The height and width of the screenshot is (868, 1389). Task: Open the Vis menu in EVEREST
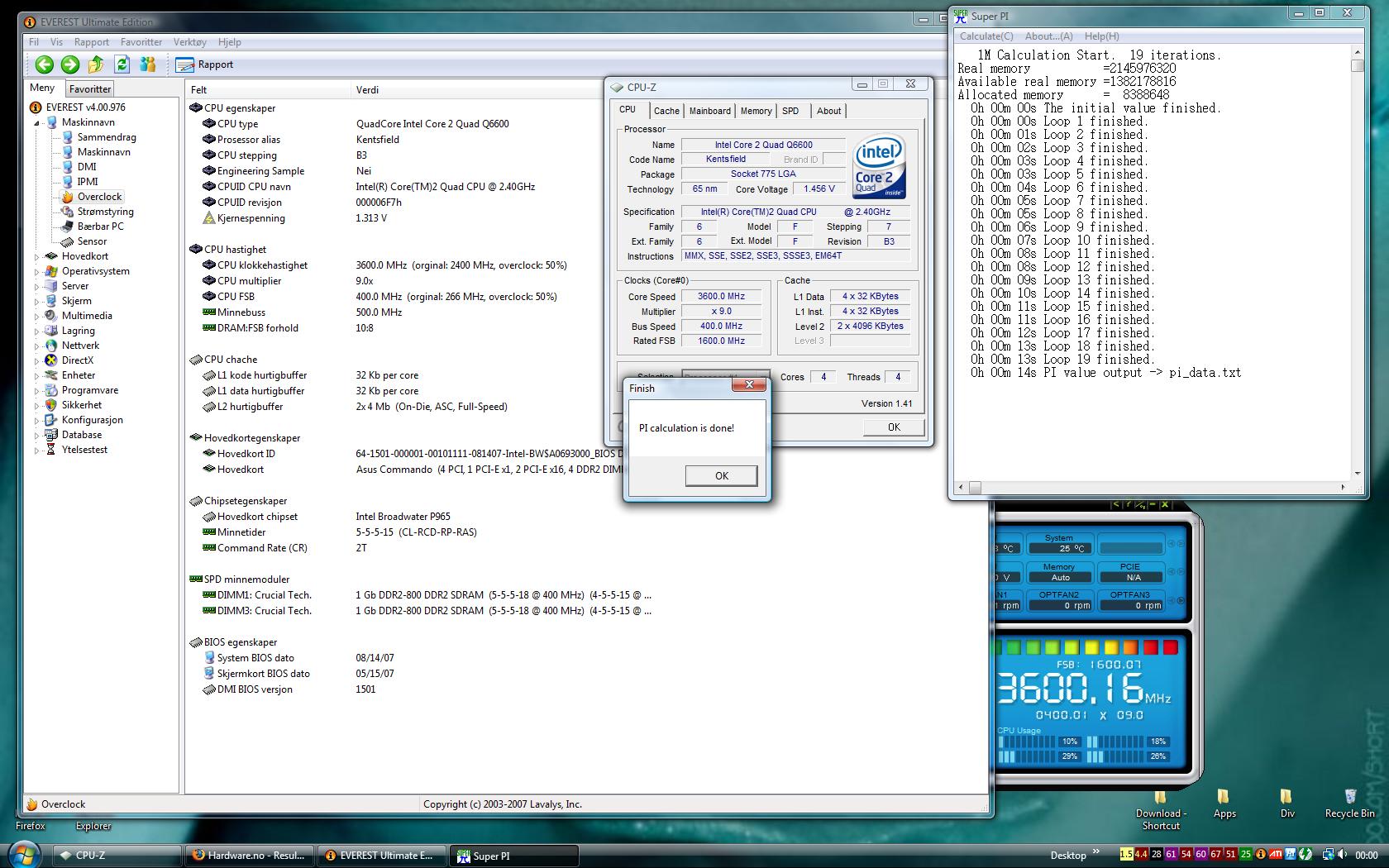pos(56,42)
